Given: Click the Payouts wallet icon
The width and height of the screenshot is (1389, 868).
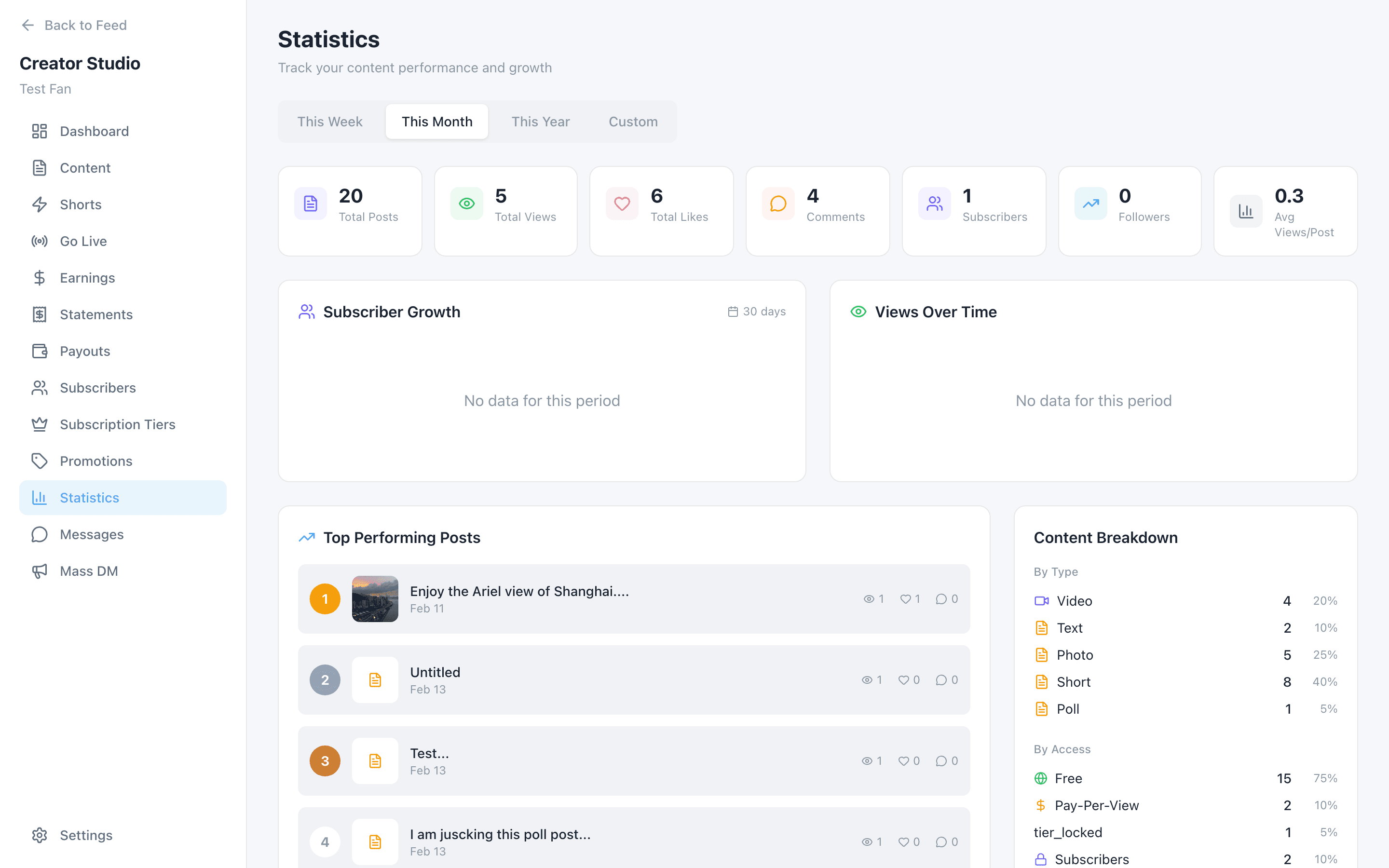Looking at the screenshot, I should [x=39, y=352].
